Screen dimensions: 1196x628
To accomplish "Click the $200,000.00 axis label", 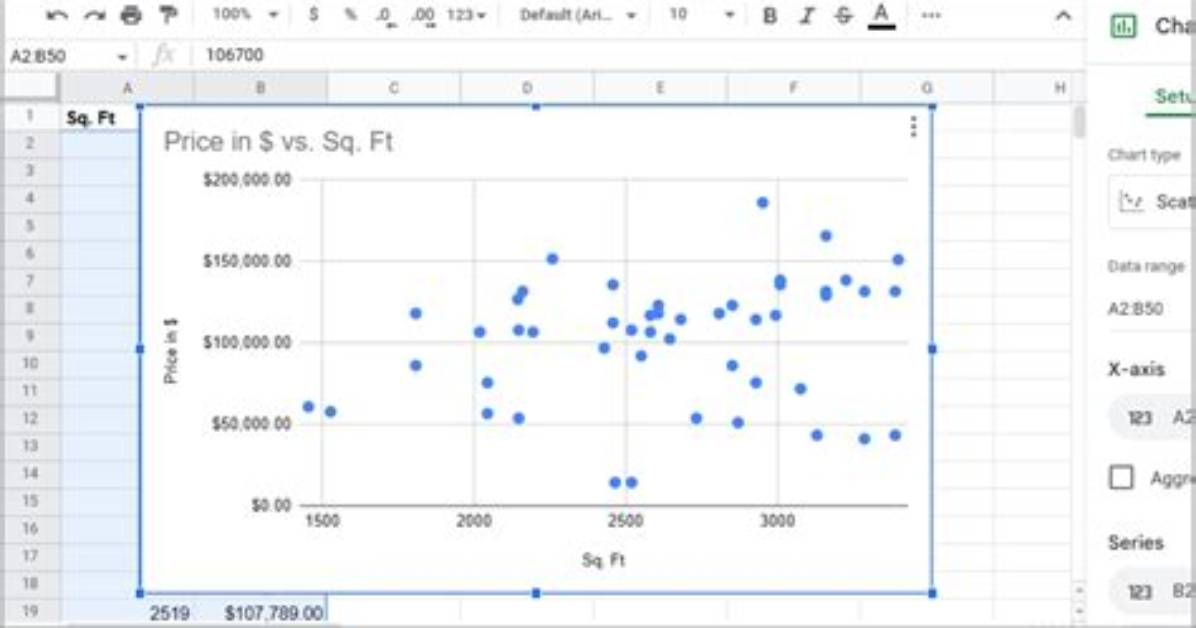I will pyautogui.click(x=246, y=179).
